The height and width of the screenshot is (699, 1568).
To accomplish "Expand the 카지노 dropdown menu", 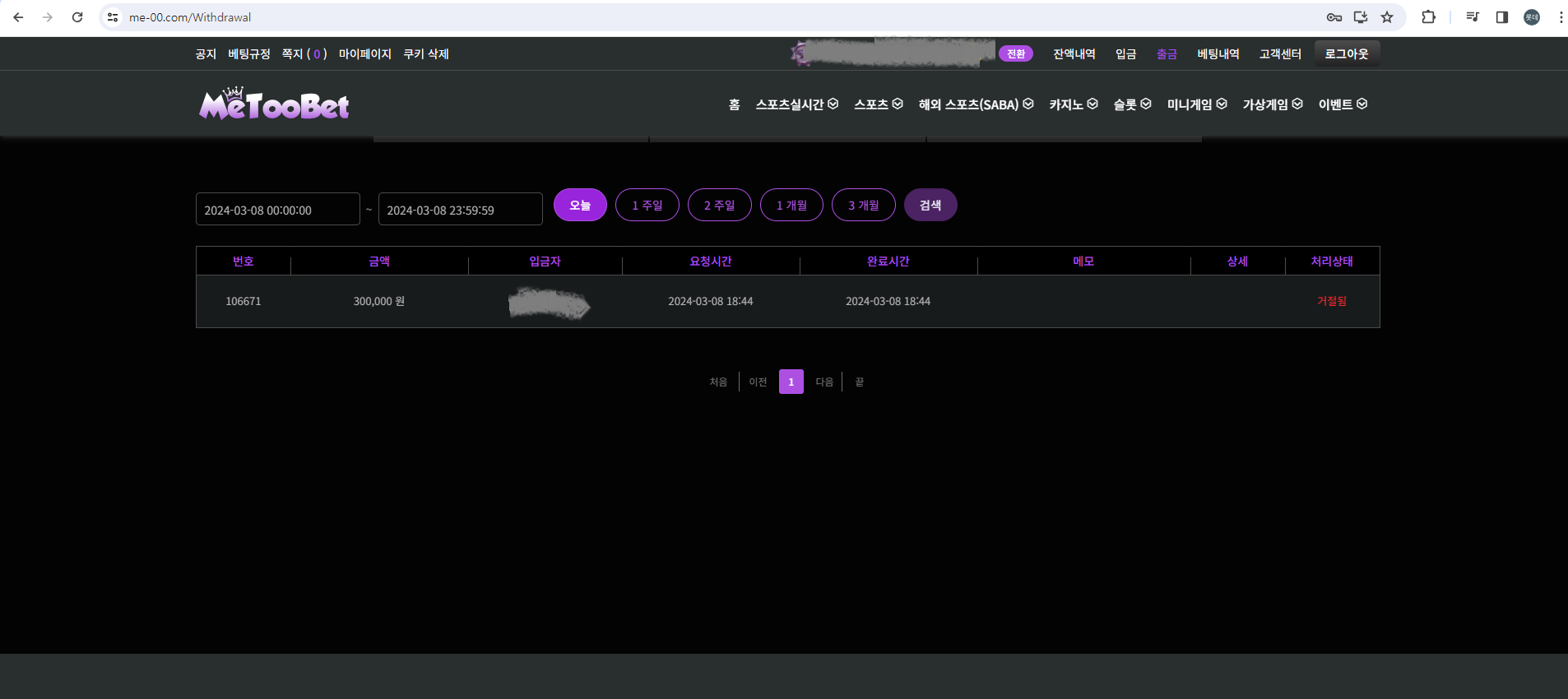I will (x=1073, y=104).
